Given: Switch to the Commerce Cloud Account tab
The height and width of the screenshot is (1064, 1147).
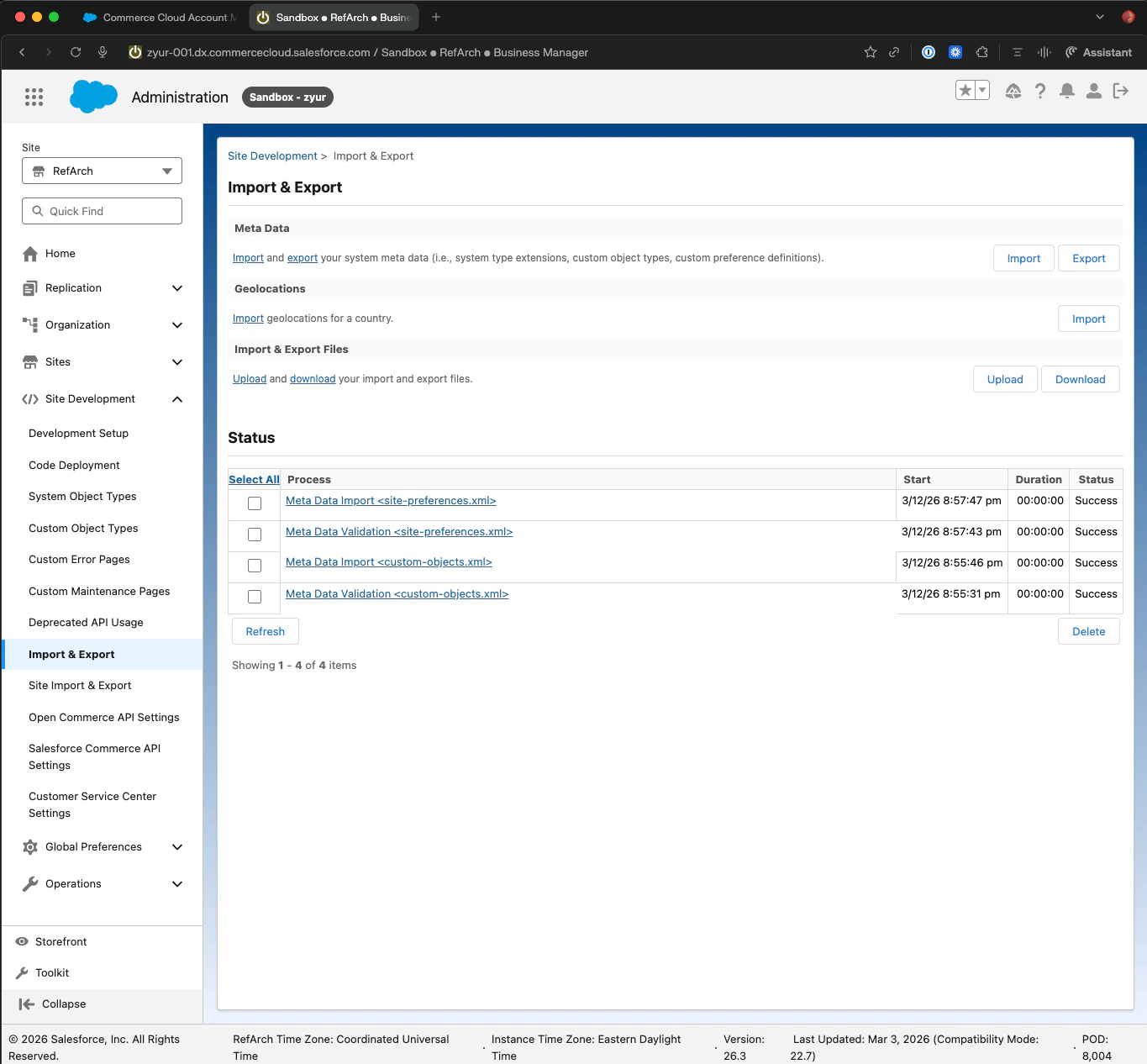Looking at the screenshot, I should [160, 17].
